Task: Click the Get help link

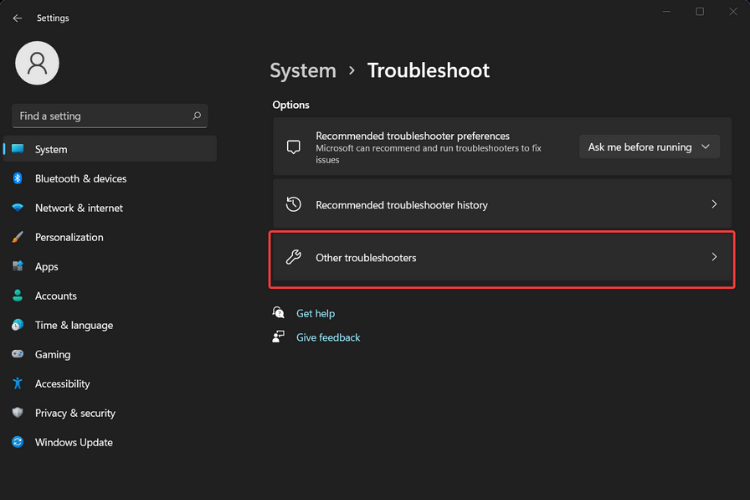Action: (315, 313)
